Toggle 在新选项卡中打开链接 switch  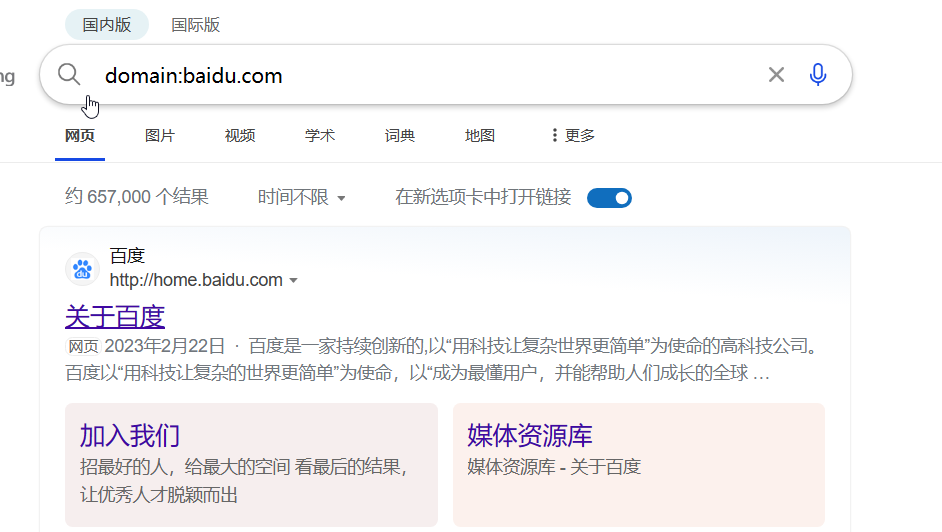point(609,198)
